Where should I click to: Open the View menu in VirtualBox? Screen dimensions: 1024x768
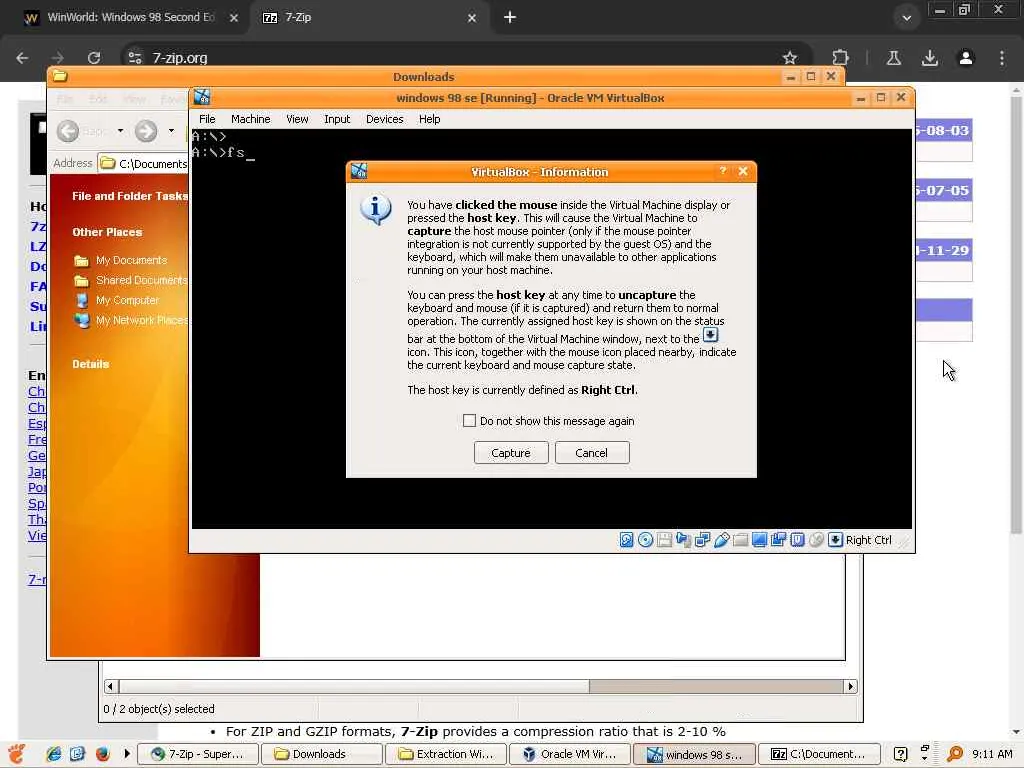(297, 119)
